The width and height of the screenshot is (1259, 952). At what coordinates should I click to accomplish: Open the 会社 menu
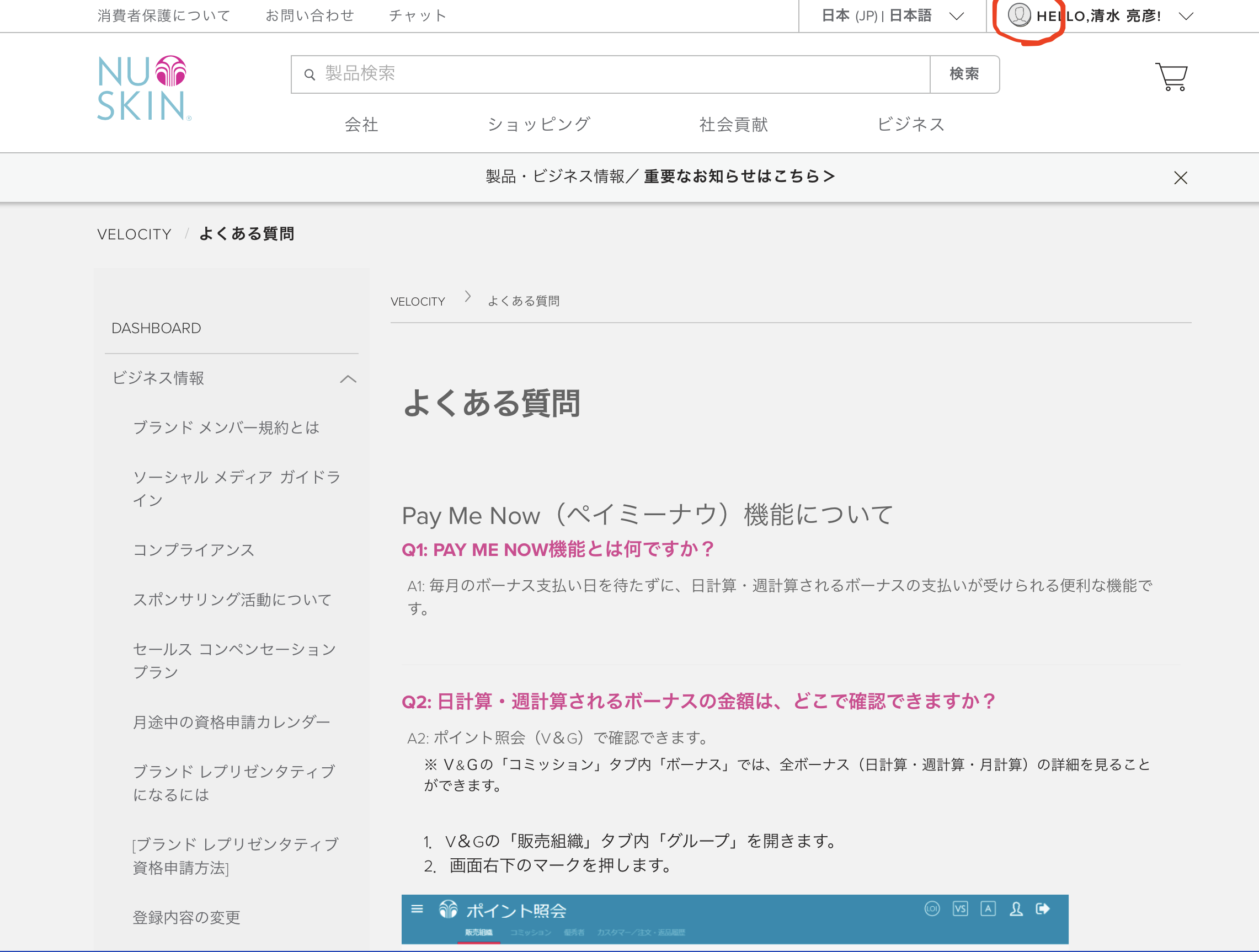pyautogui.click(x=361, y=124)
